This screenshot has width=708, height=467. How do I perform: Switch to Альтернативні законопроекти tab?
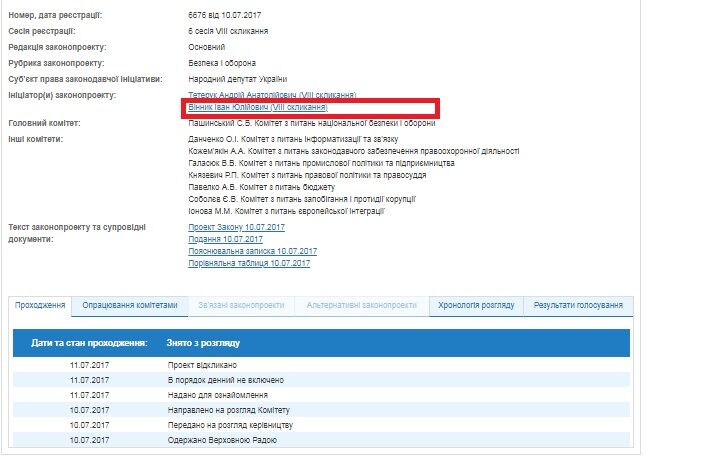pos(361,305)
